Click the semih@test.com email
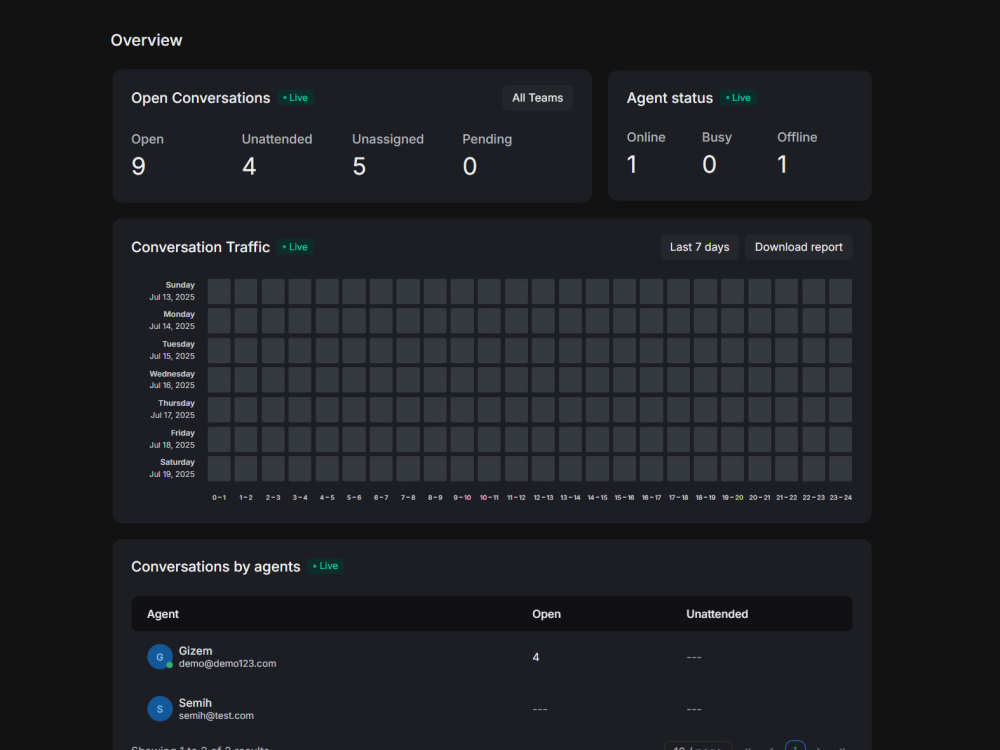Viewport: 1000px width, 750px height. click(216, 716)
